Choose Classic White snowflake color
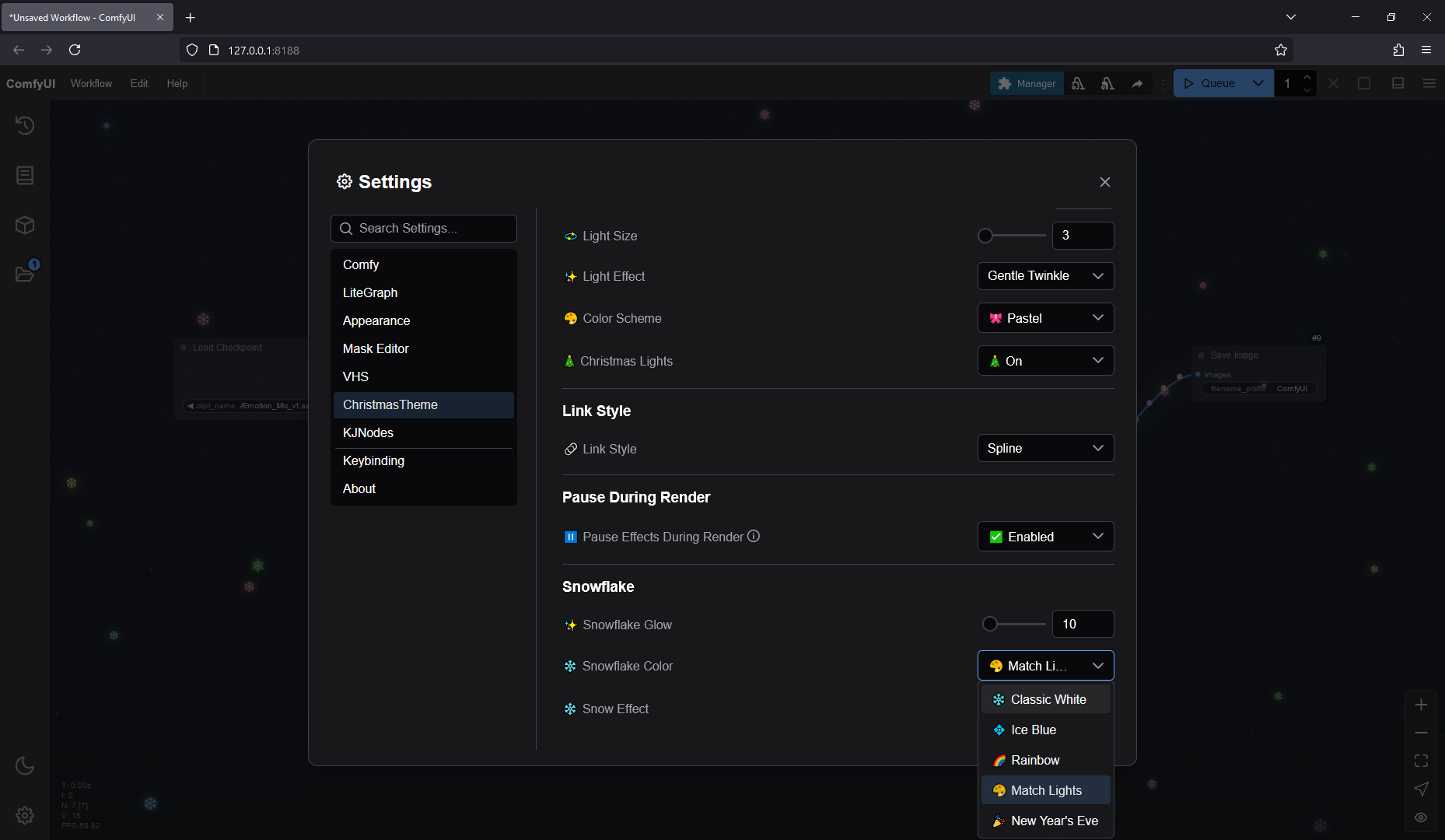Viewport: 1445px width, 840px height. pos(1045,699)
